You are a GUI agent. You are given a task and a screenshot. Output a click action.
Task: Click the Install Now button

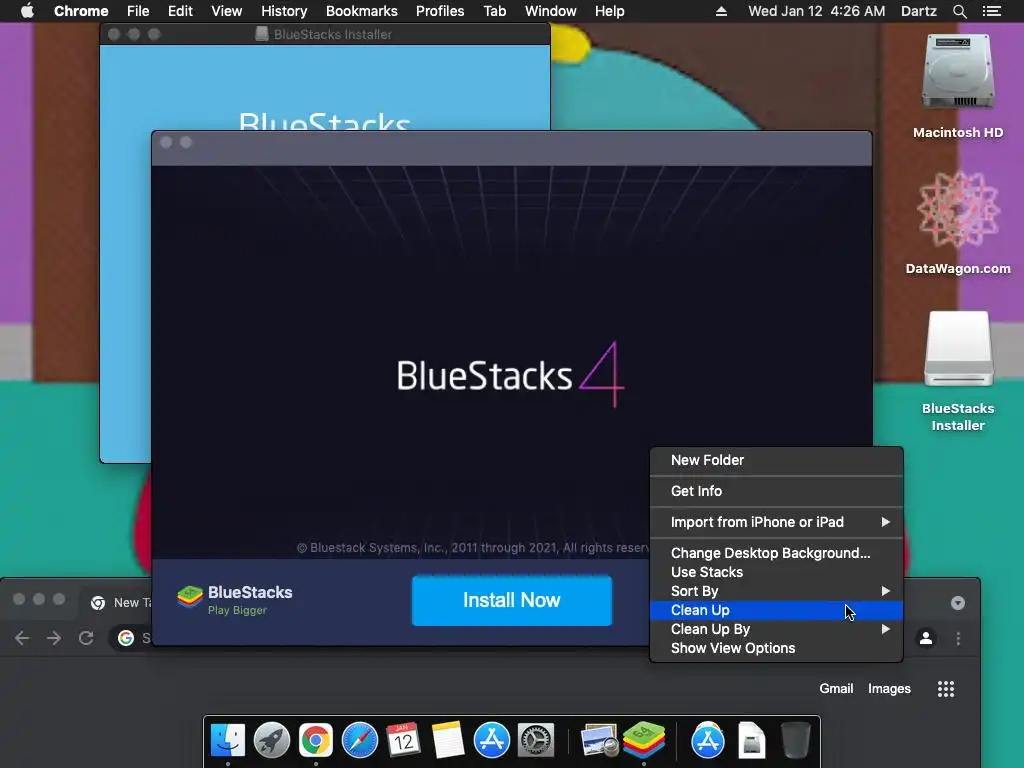[x=511, y=600]
